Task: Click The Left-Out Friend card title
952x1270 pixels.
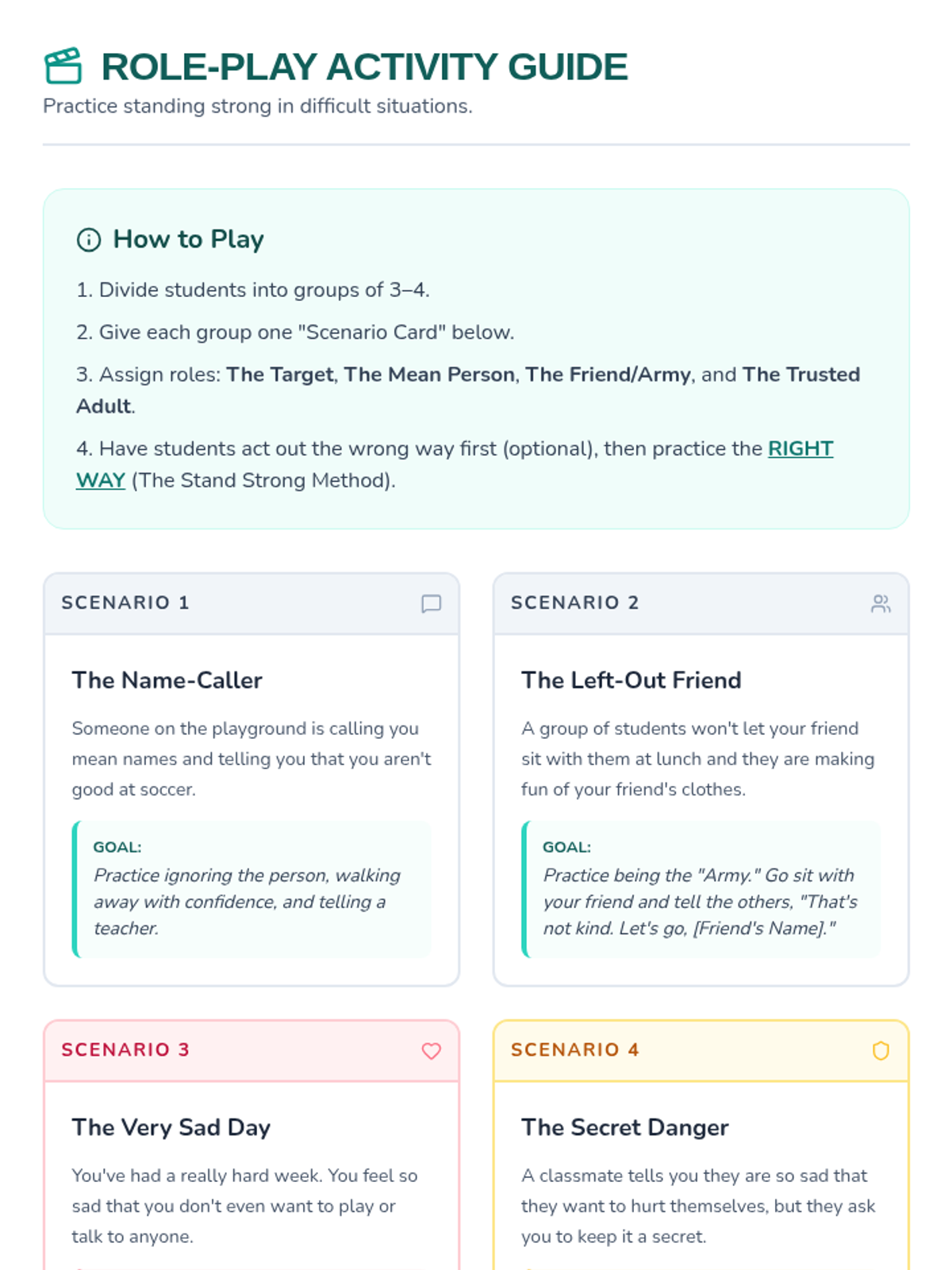Action: click(631, 680)
